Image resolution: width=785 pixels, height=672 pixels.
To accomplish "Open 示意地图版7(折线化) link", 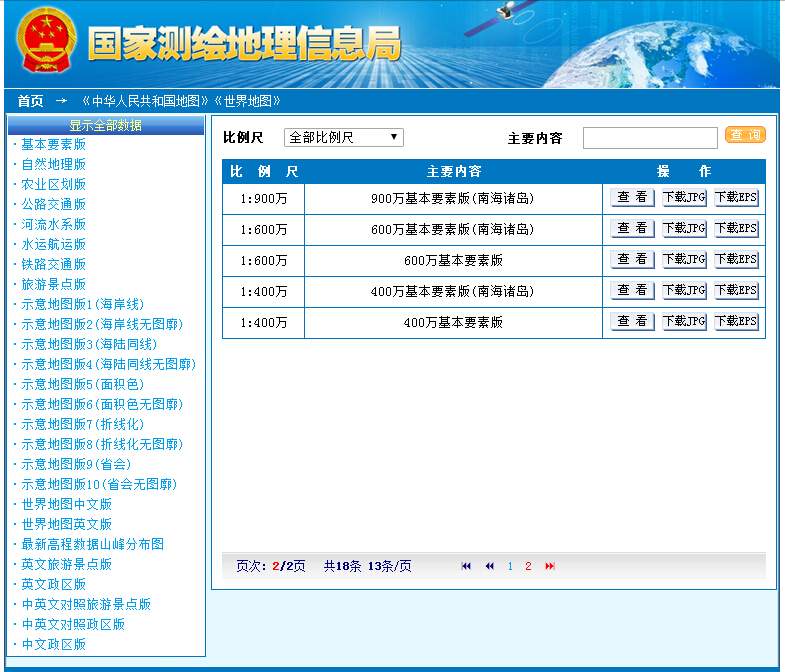I will [x=83, y=425].
